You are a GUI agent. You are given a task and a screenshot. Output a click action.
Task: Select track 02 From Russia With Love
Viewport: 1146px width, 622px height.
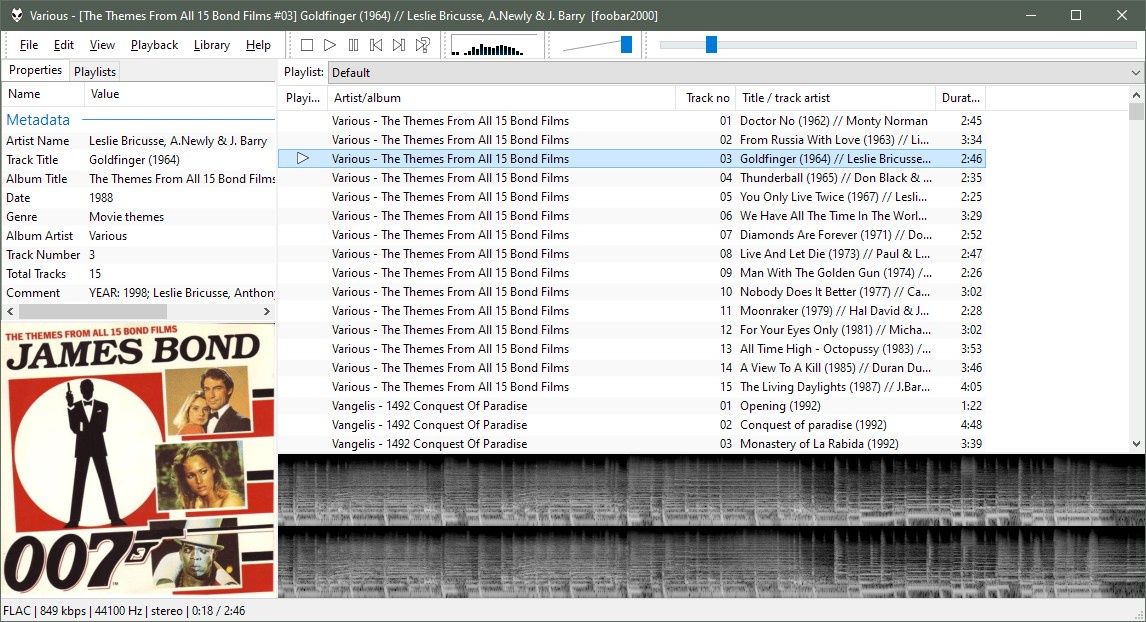click(631, 140)
